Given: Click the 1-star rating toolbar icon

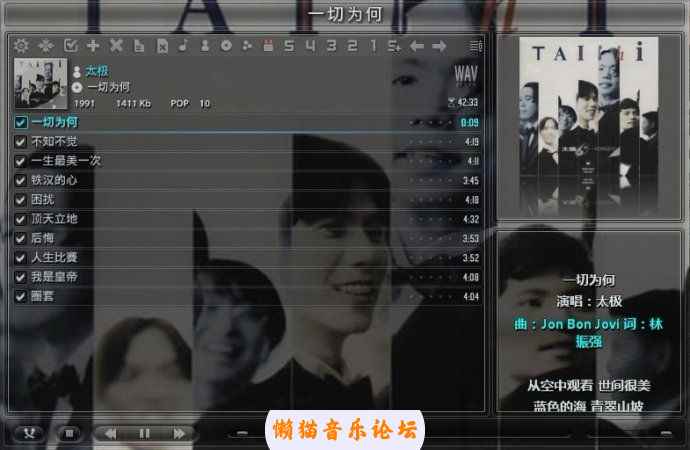Looking at the screenshot, I should [373, 46].
